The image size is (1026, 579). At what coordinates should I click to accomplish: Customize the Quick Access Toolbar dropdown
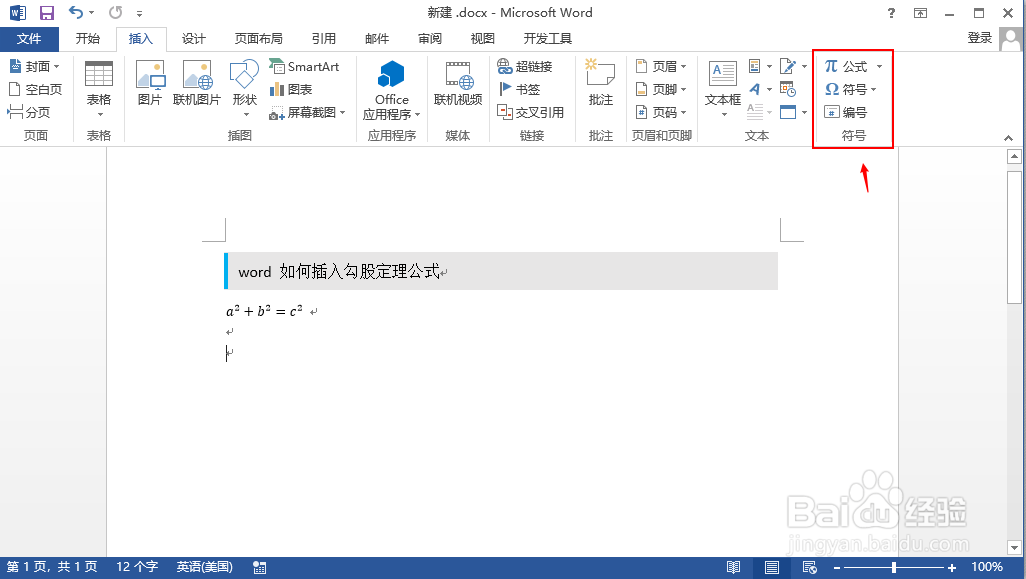tap(139, 13)
